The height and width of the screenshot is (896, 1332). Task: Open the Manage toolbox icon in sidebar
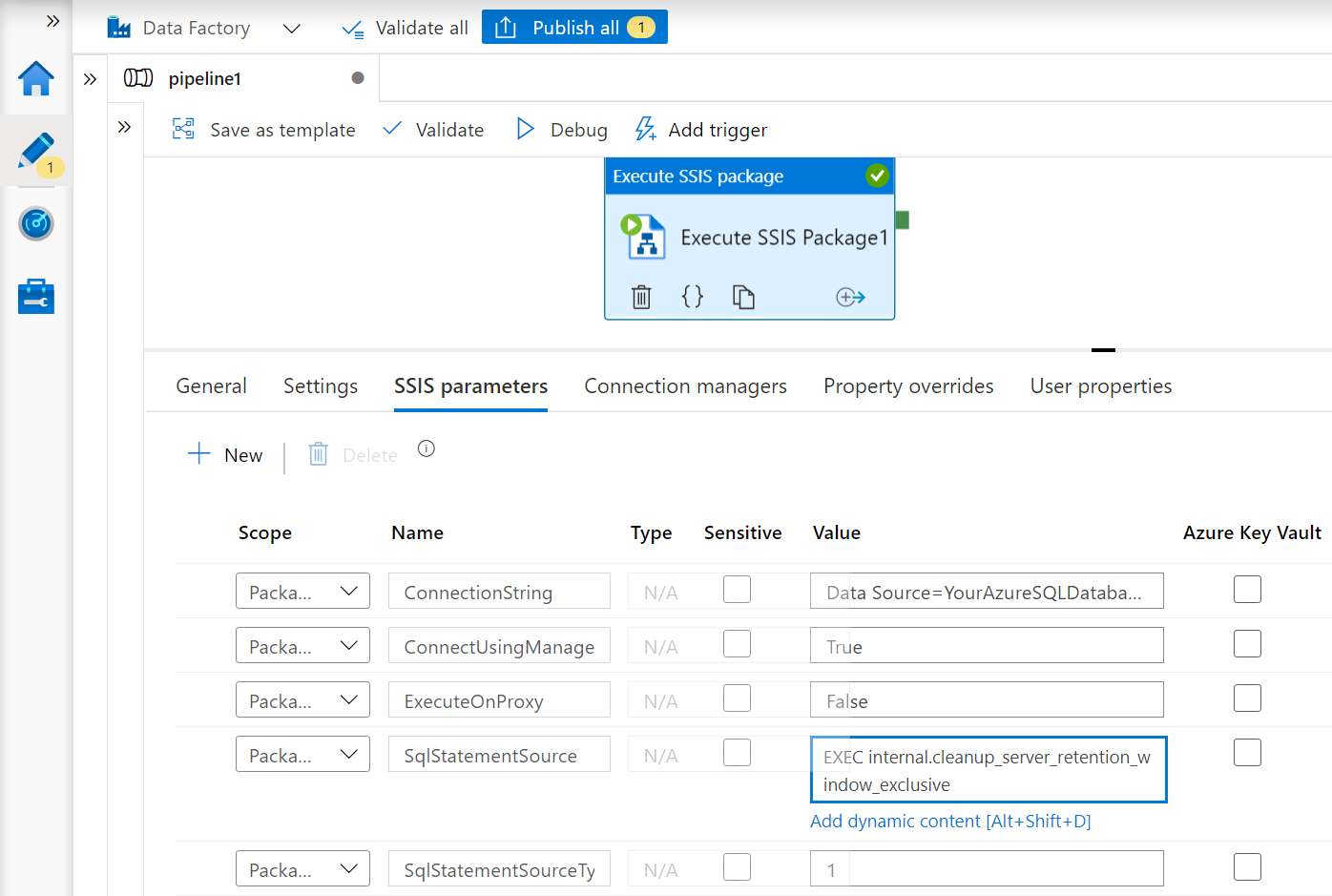click(x=36, y=297)
